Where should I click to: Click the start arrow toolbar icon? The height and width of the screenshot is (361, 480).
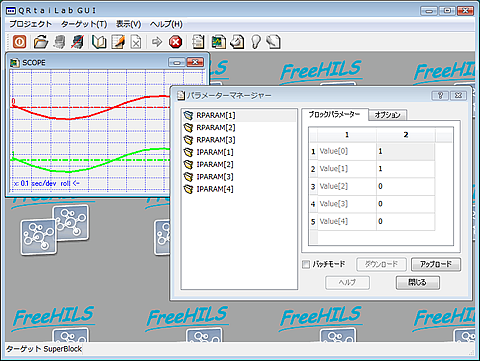[x=157, y=42]
